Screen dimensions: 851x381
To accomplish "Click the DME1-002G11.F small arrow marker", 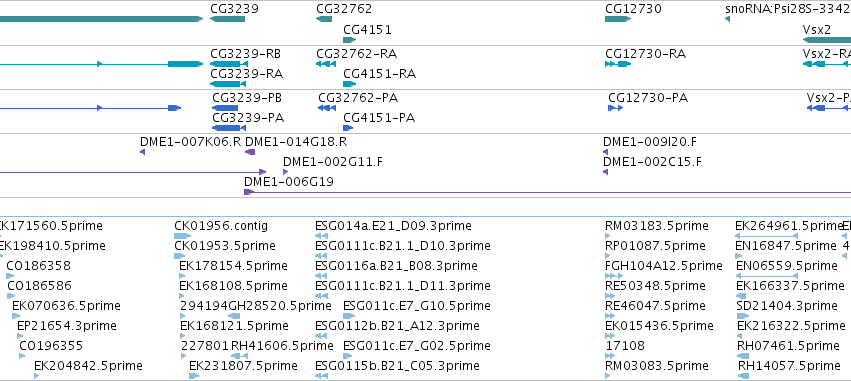I will tap(285, 172).
